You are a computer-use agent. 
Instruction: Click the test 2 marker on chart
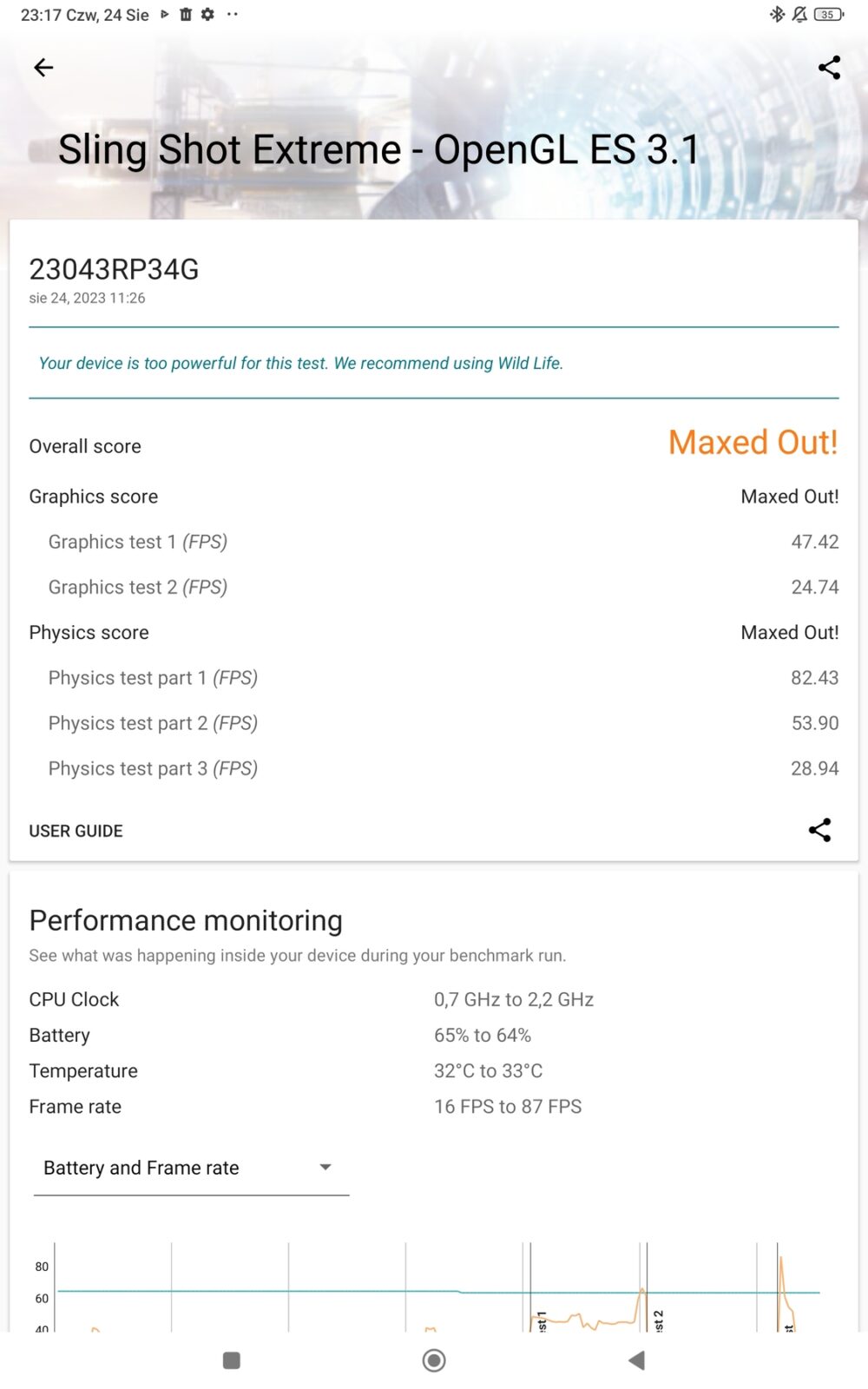click(658, 1320)
